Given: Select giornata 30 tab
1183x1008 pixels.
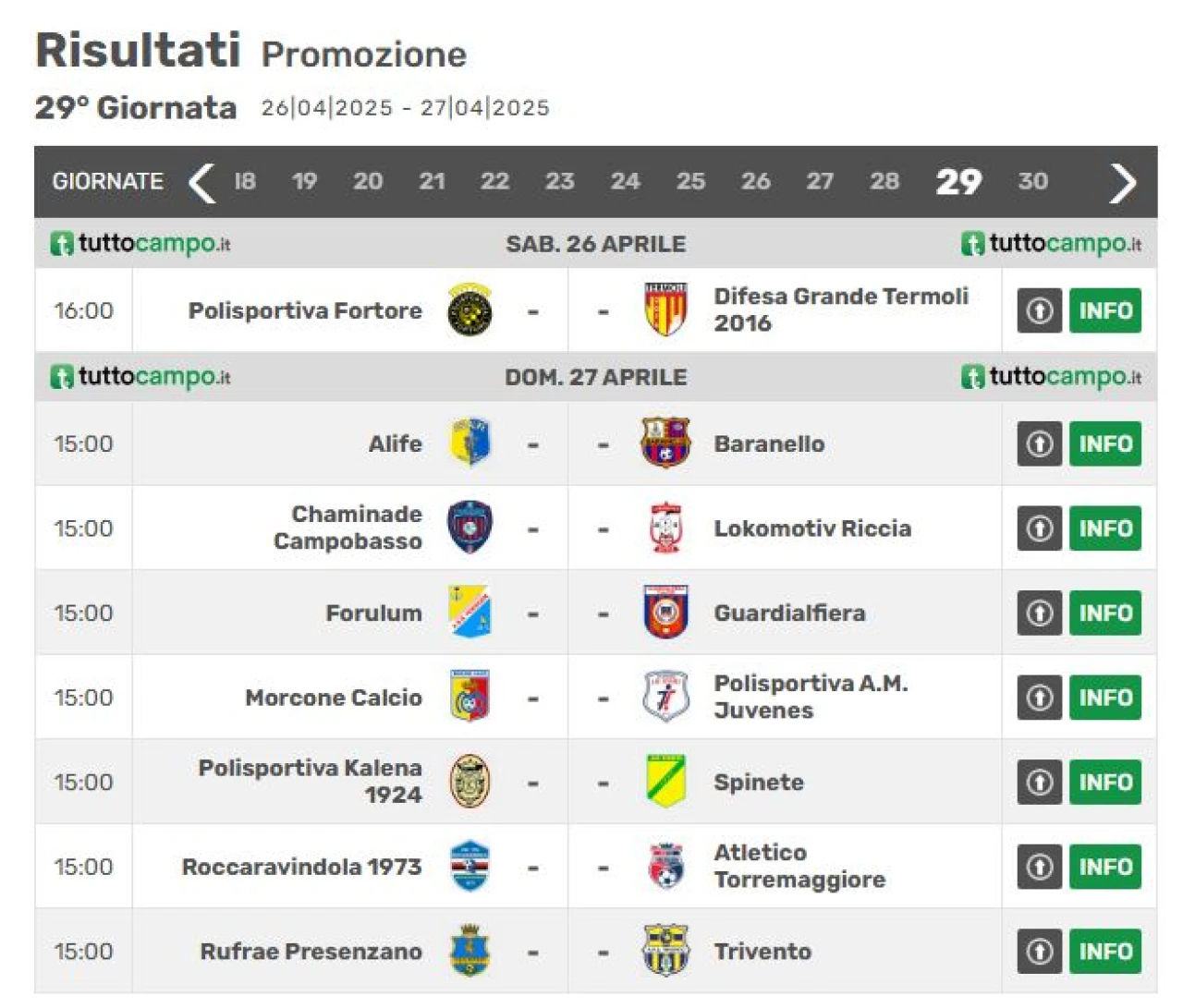Looking at the screenshot, I should point(1032,181).
